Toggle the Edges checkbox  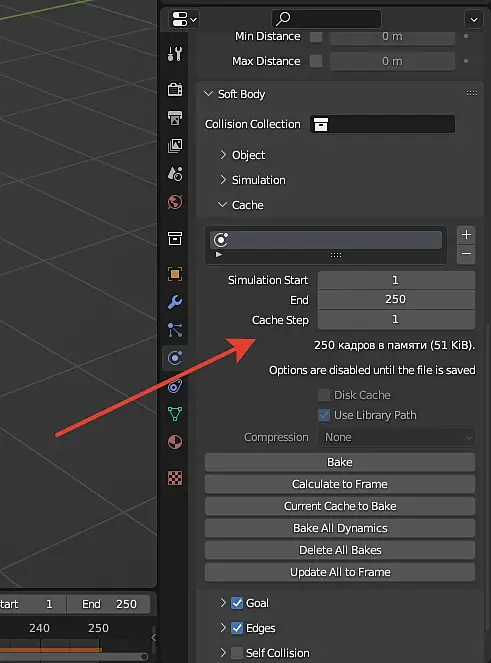pyautogui.click(x=237, y=628)
